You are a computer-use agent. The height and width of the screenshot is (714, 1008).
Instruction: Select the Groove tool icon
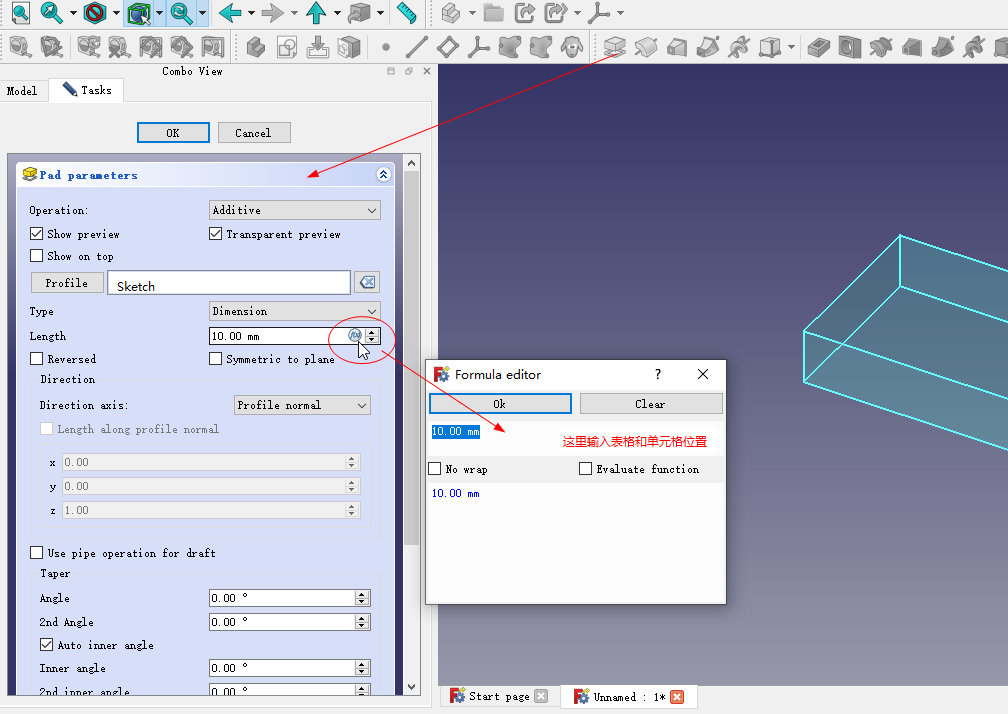coord(881,47)
